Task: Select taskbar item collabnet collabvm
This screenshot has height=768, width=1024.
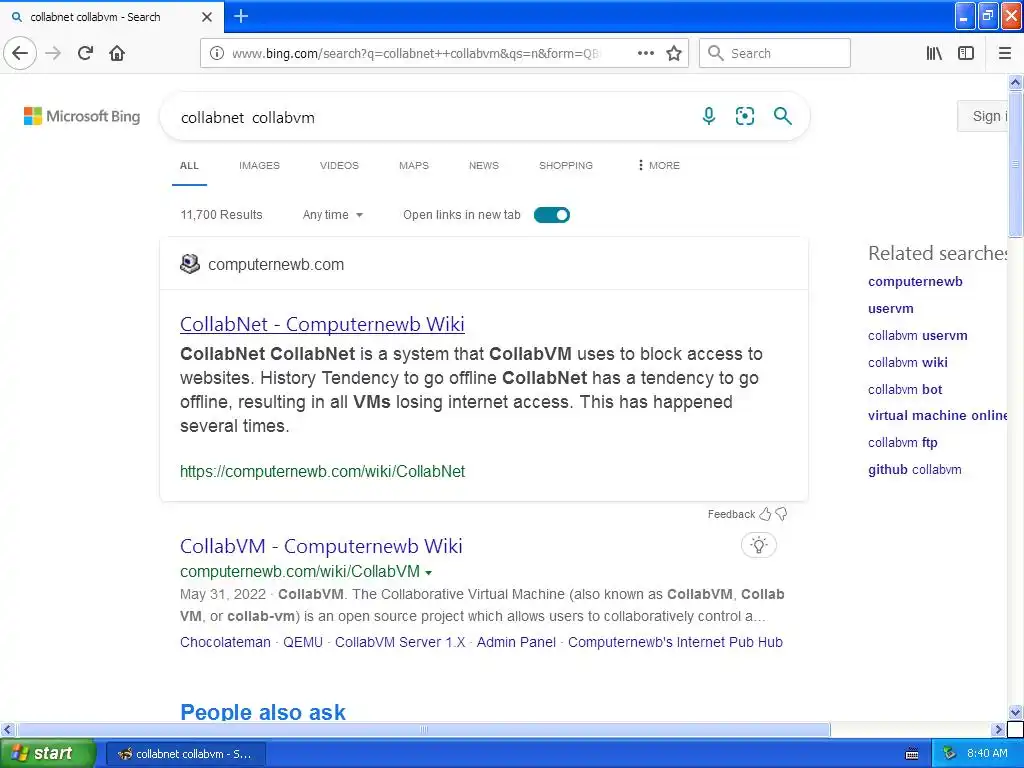Action: (x=185, y=754)
